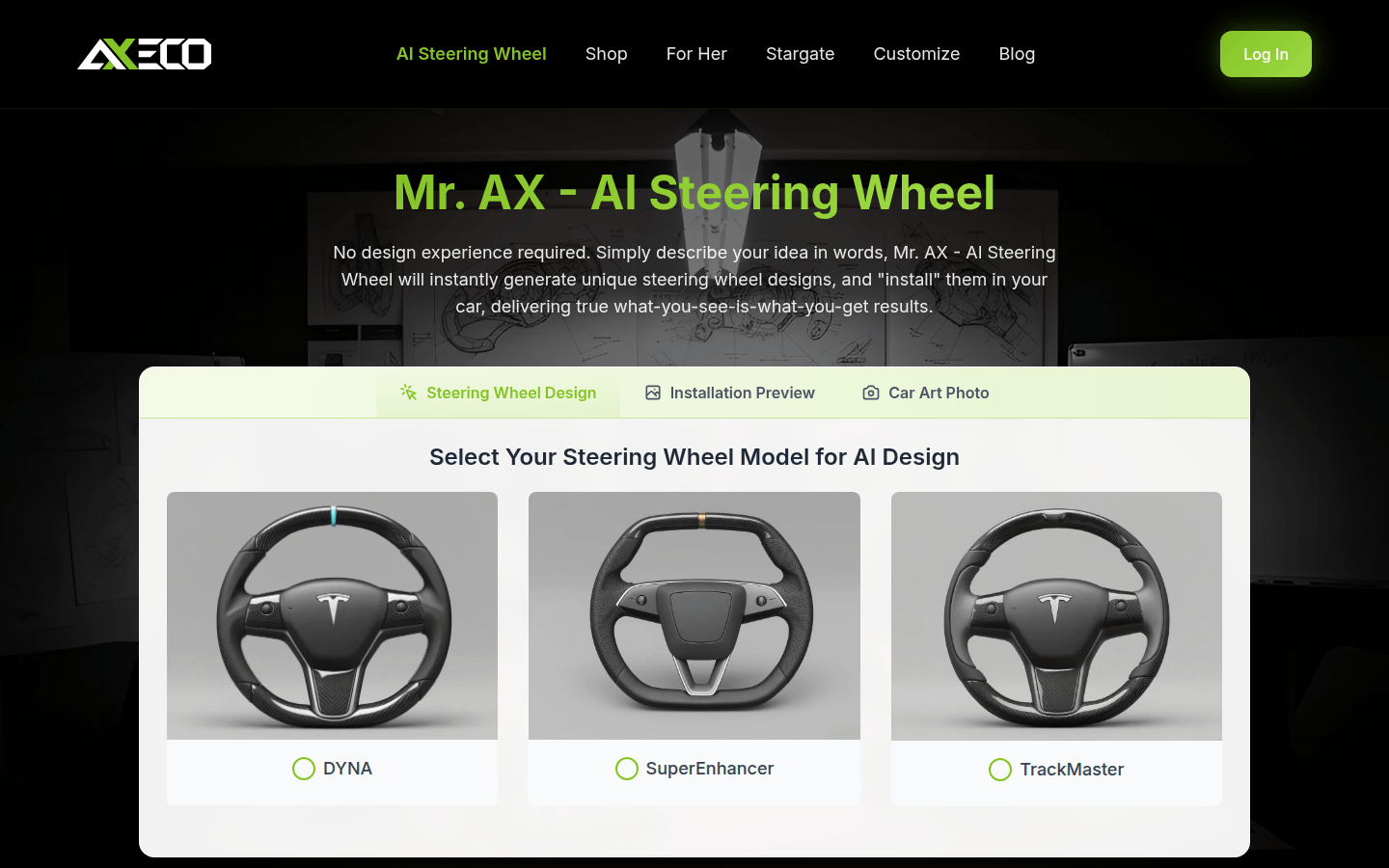This screenshot has width=1389, height=868.
Task: Open the Shop navigation link
Action: tap(606, 54)
